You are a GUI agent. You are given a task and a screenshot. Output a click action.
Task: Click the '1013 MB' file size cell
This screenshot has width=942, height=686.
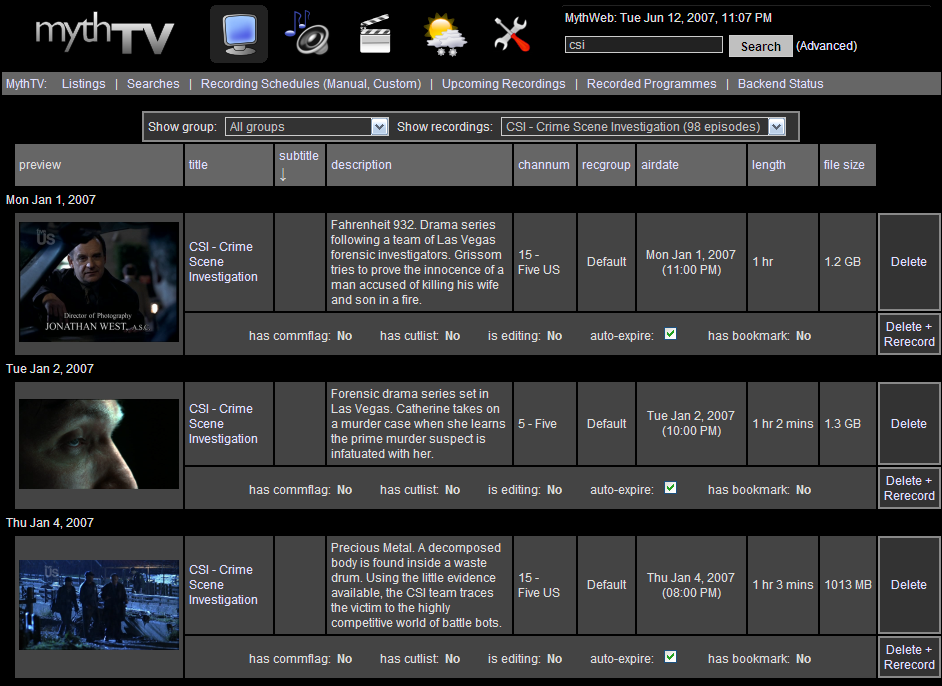point(848,584)
